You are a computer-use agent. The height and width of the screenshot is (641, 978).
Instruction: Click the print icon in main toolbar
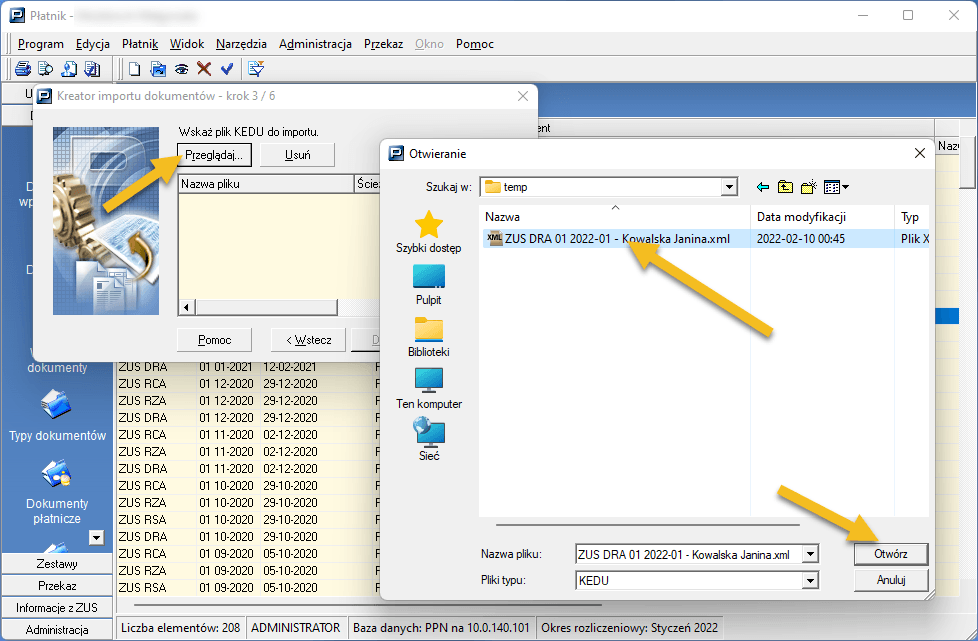click(22, 69)
